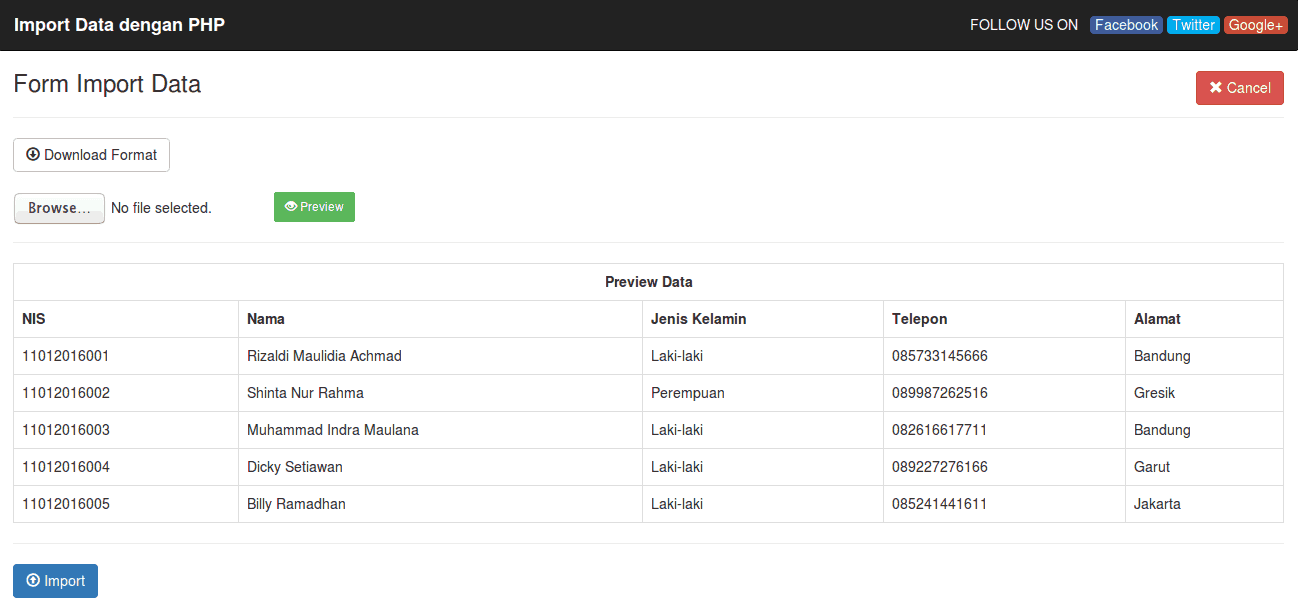Open the Google+ link
Viewport: 1298px width, 609px height.
[x=1255, y=25]
